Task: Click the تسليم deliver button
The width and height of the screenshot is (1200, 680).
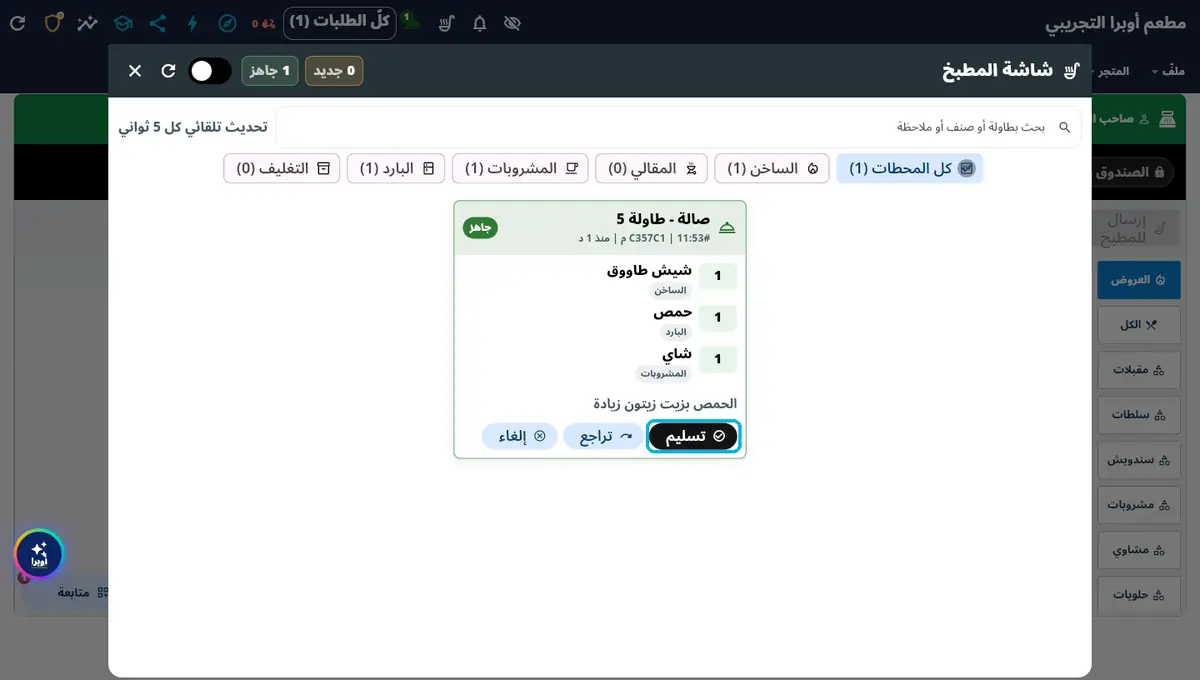Action: pyautogui.click(x=694, y=437)
